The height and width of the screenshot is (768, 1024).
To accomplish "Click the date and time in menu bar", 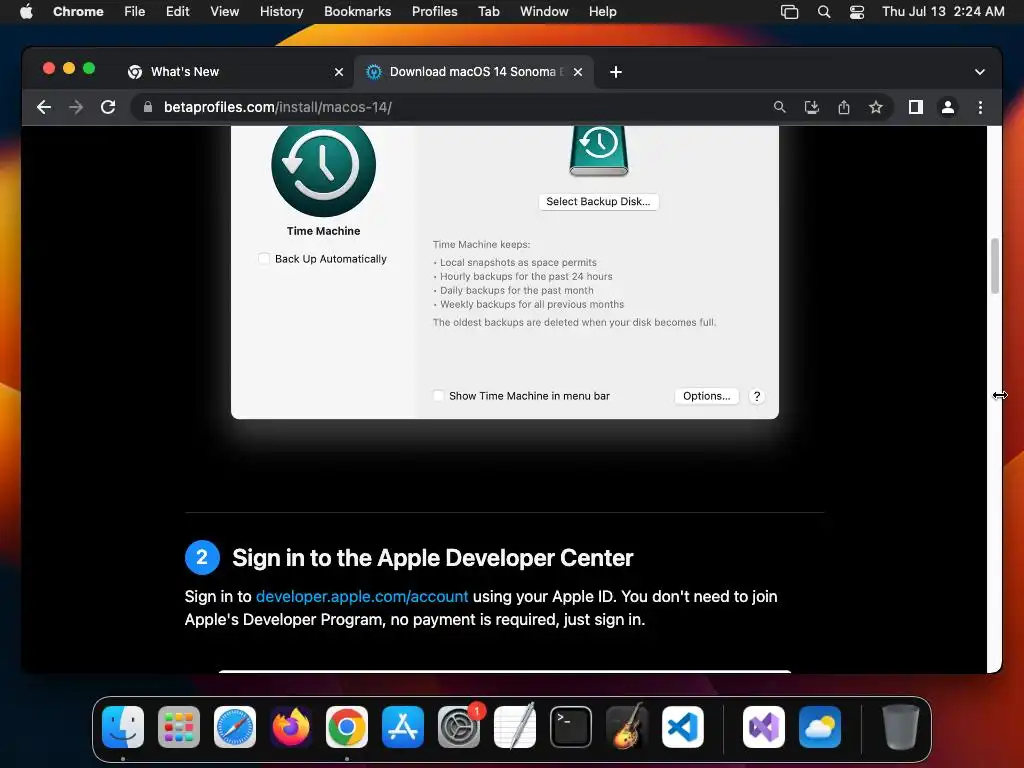I will click(x=943, y=11).
